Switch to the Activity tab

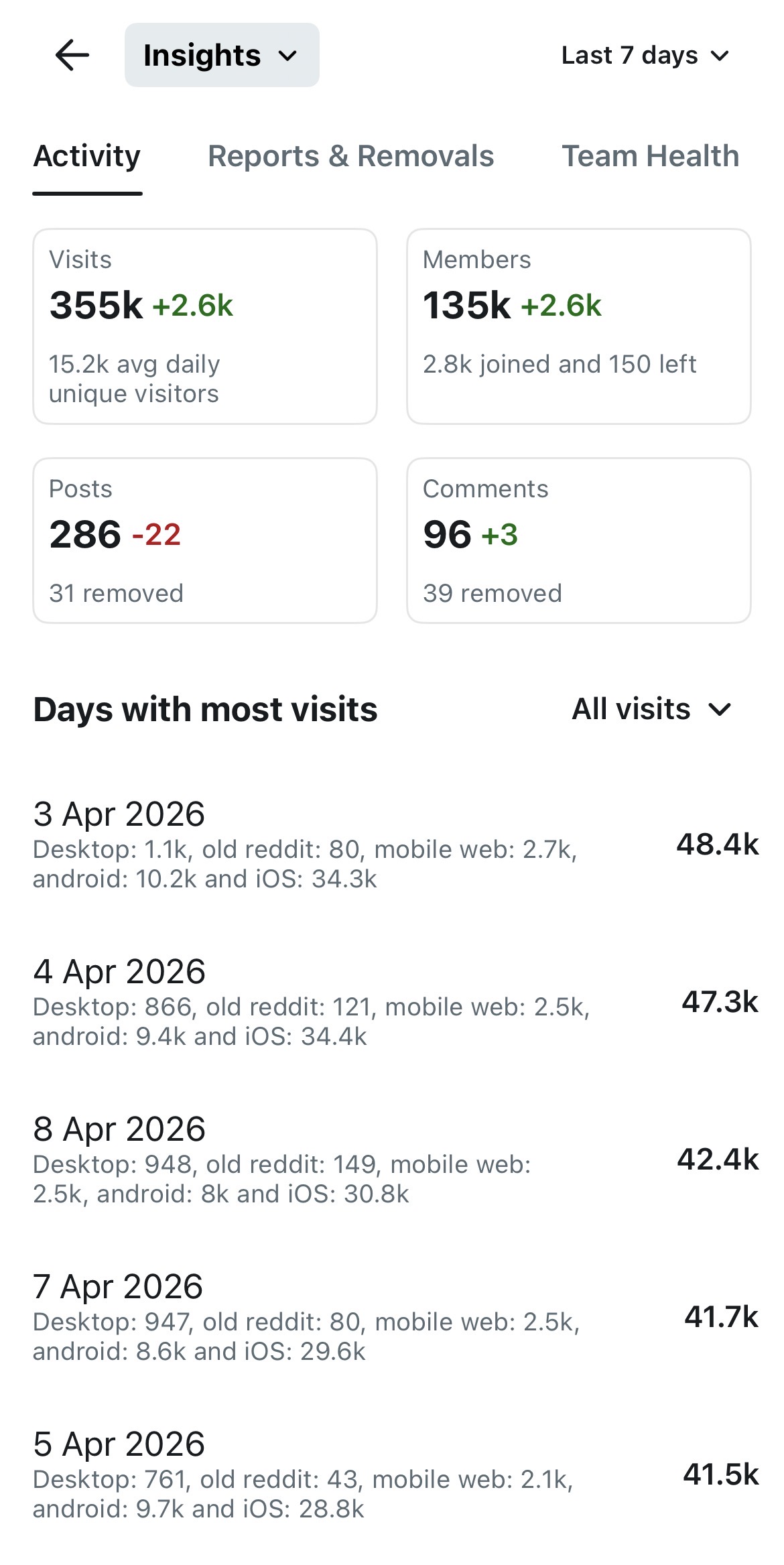pyautogui.click(x=87, y=156)
